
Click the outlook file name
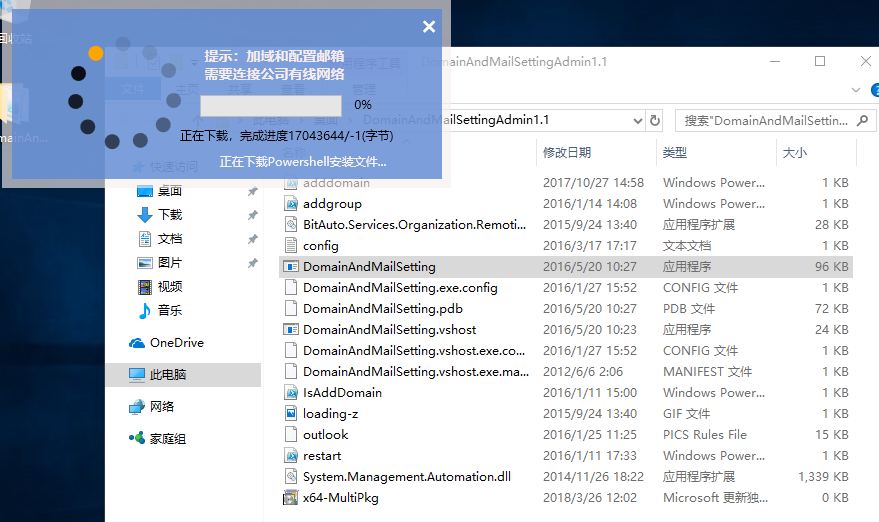click(x=326, y=435)
